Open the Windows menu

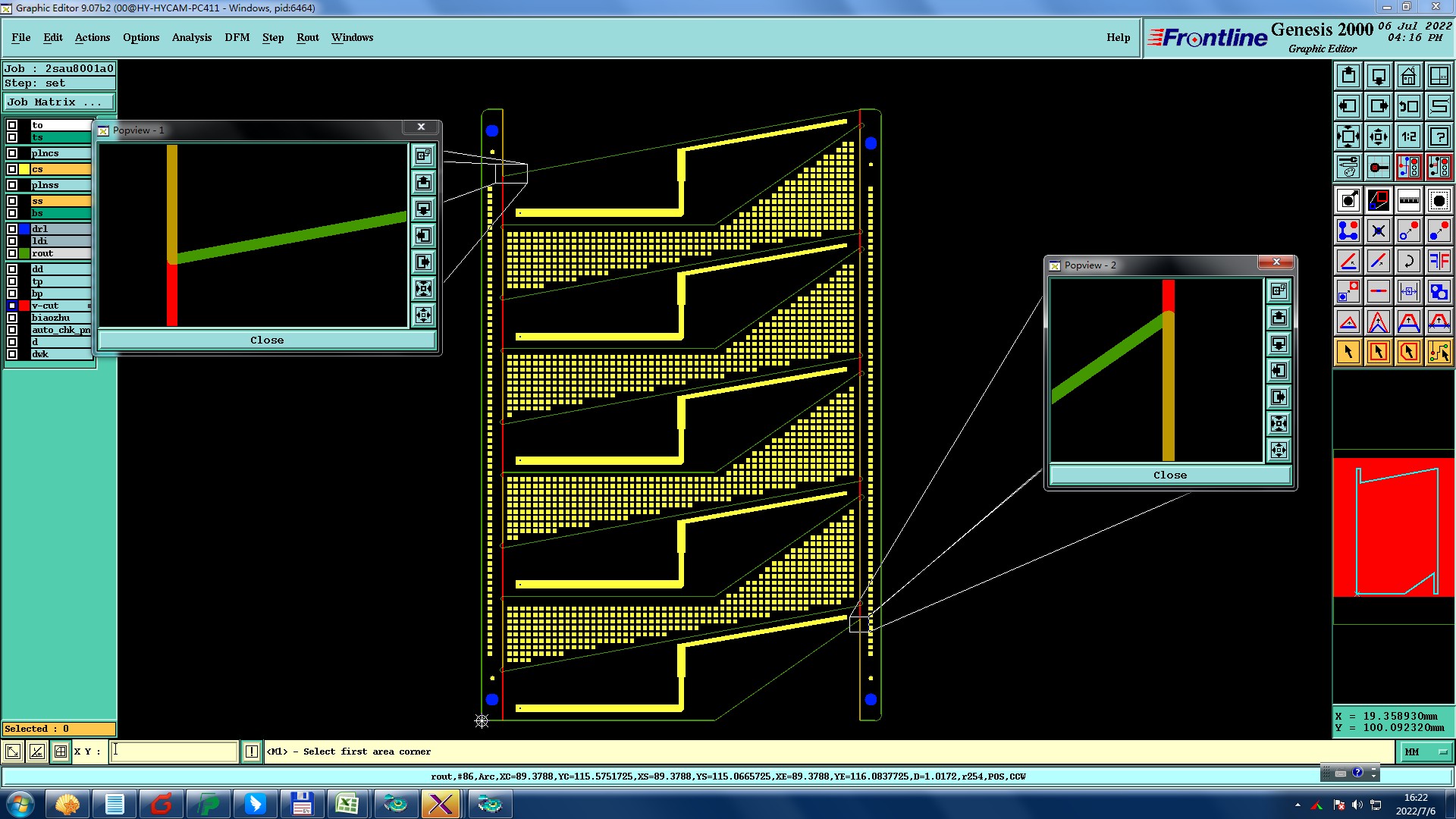tap(352, 37)
